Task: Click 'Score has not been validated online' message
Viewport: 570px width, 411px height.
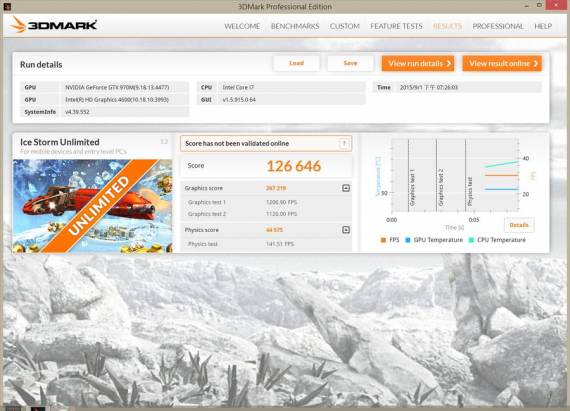Action: (237, 144)
